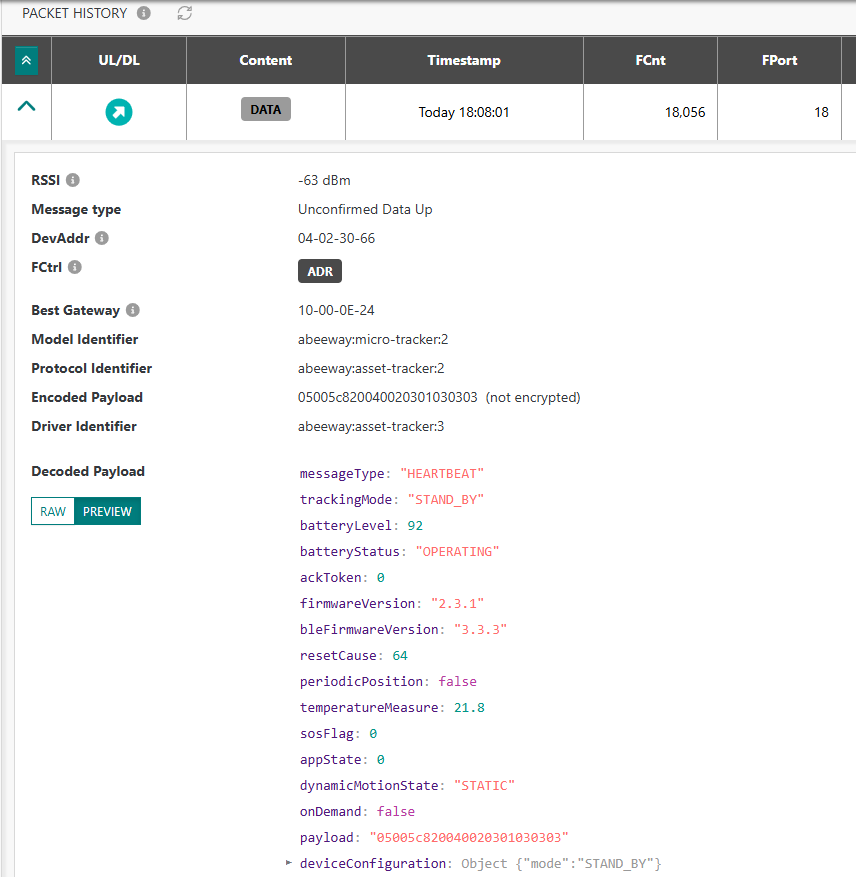Refresh the packet history list
This screenshot has height=877, width=856.
point(184,13)
